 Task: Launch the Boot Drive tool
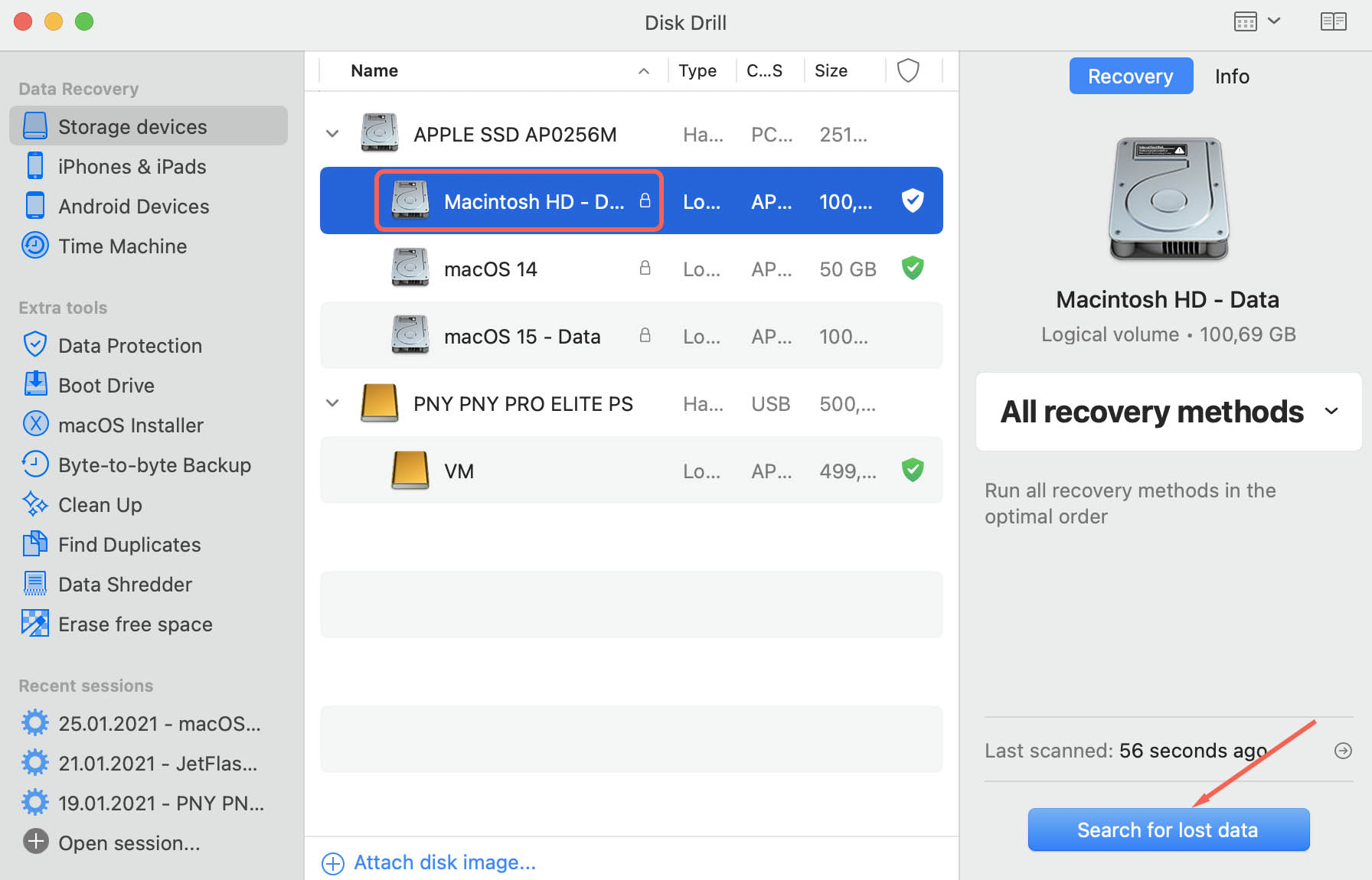106,385
